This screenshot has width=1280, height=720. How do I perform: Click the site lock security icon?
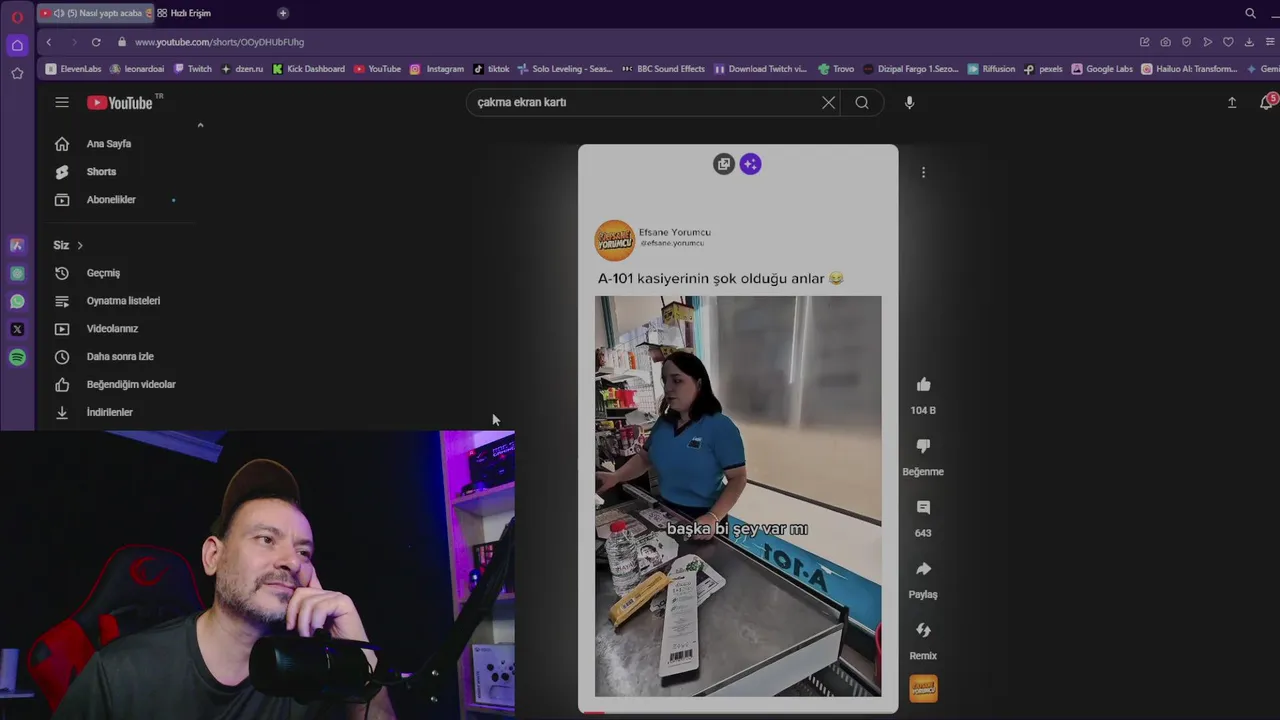122,42
